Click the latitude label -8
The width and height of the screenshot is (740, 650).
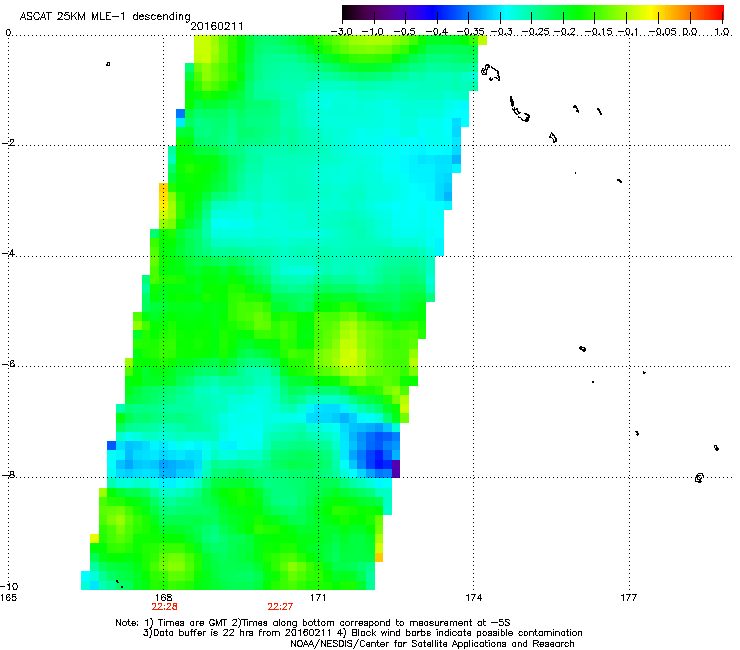coord(8,474)
